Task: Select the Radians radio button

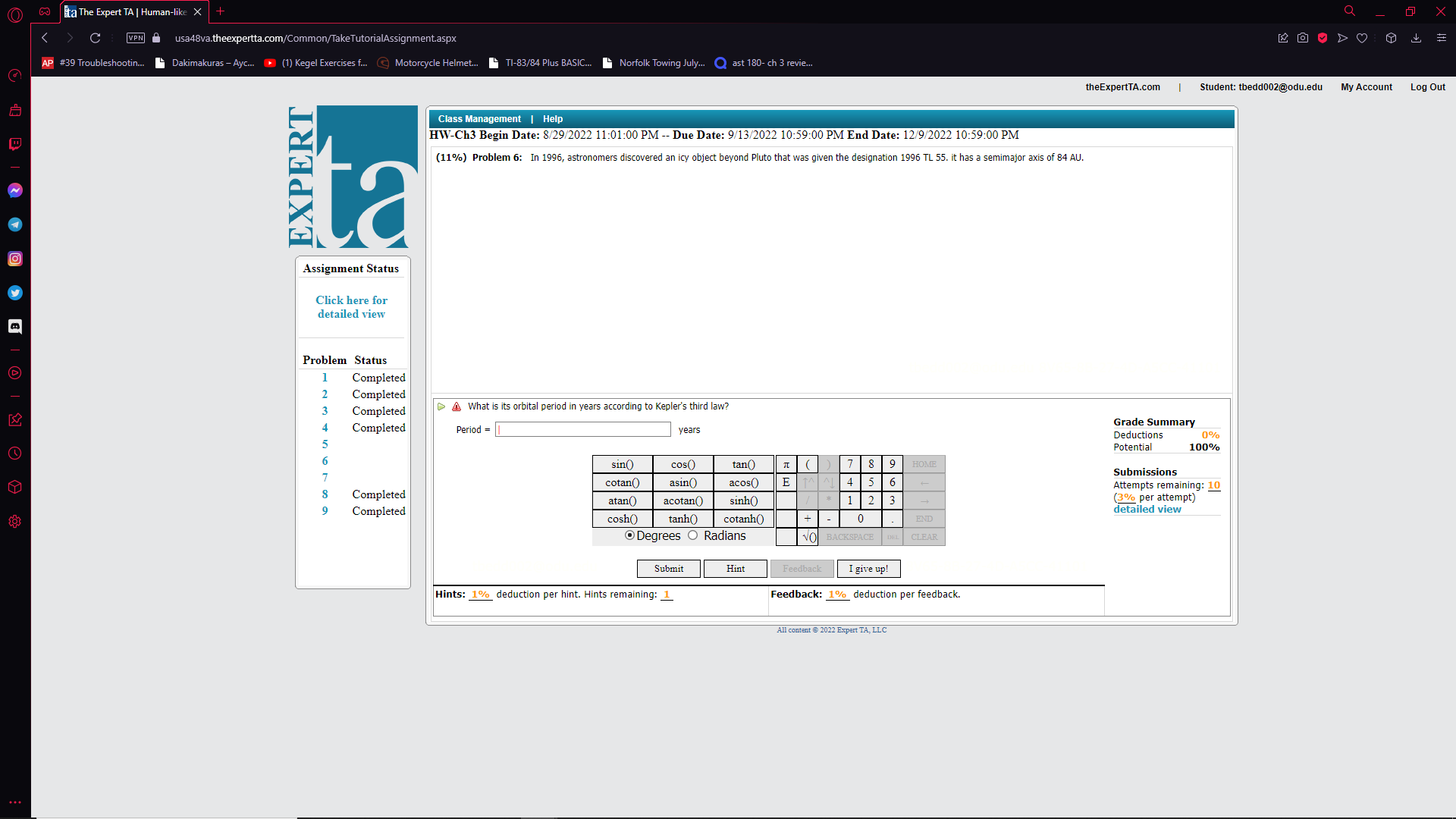Action: [x=692, y=535]
